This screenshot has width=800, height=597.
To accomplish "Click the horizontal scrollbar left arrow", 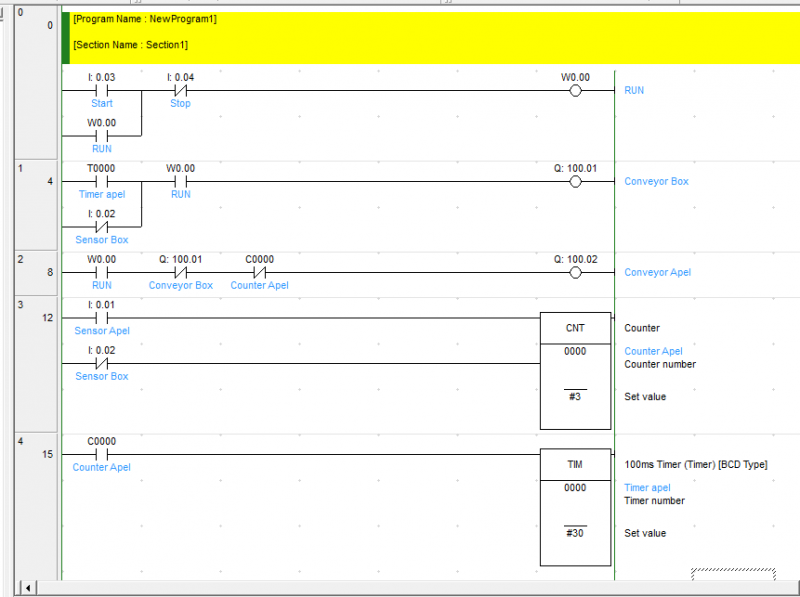I will click(28, 588).
